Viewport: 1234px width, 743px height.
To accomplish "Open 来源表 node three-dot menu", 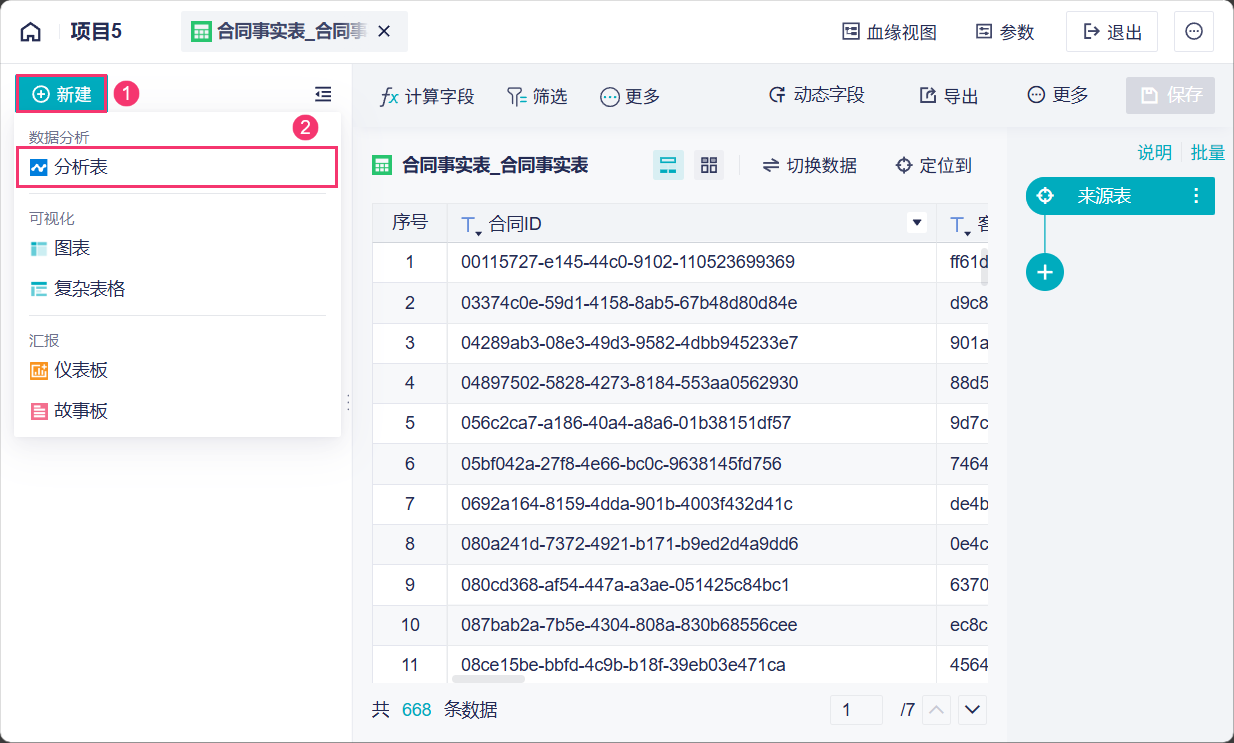I will point(1196,196).
